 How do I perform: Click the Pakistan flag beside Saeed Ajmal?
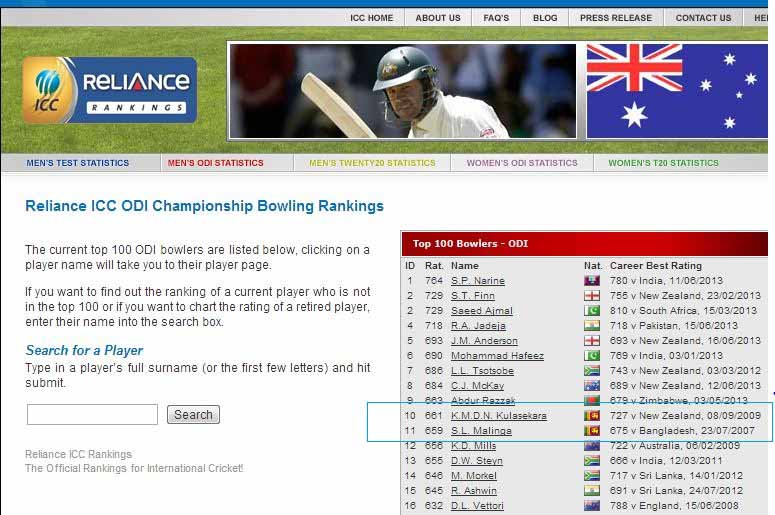(x=592, y=311)
